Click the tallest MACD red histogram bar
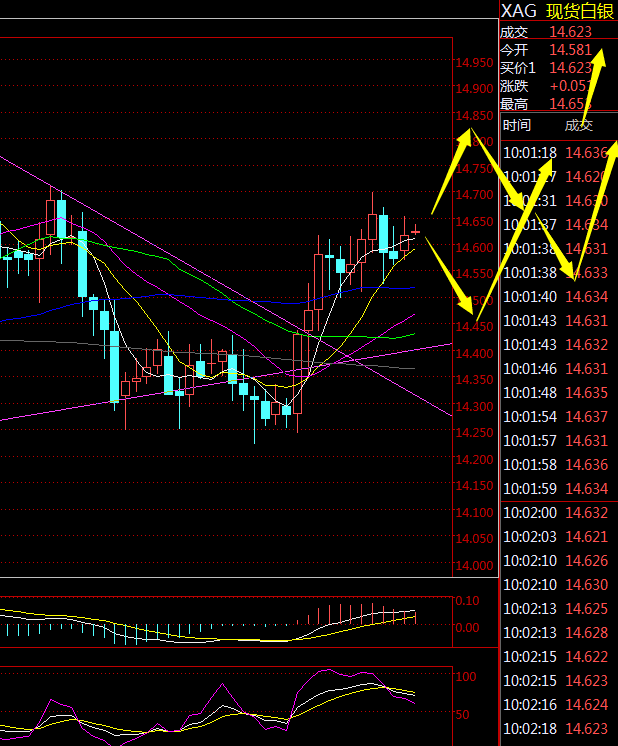This screenshot has width=618, height=746. (372, 614)
